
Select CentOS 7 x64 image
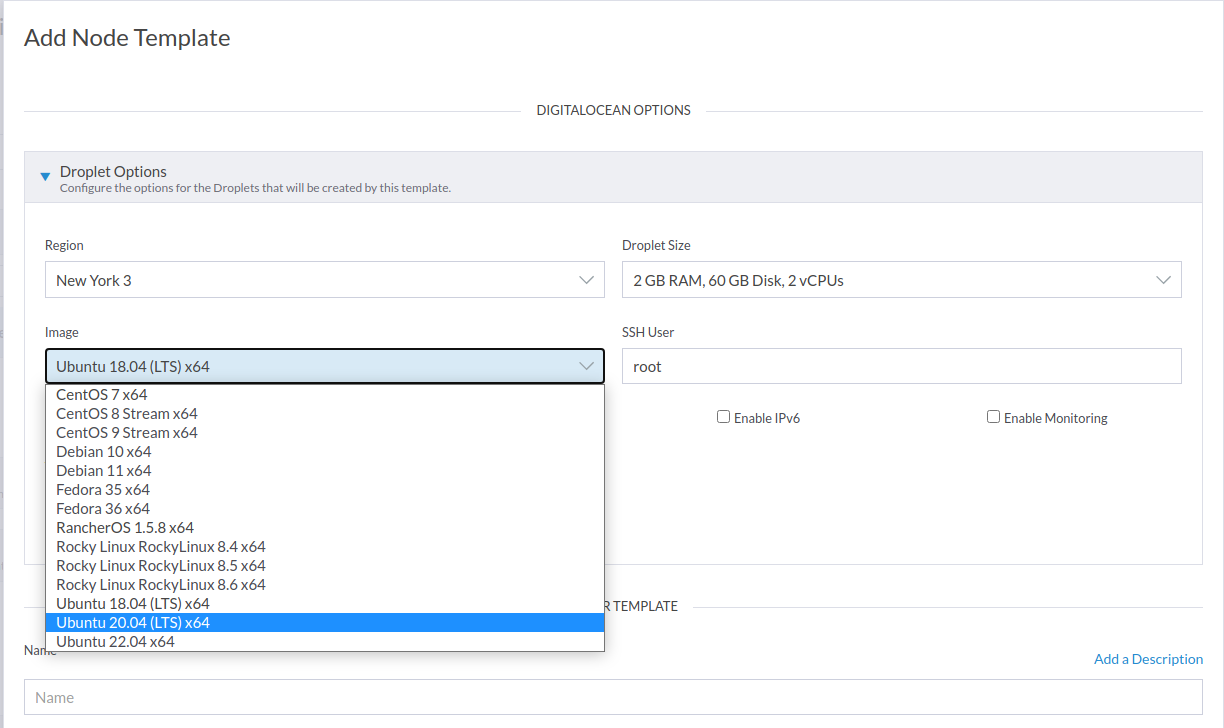[x=101, y=394]
